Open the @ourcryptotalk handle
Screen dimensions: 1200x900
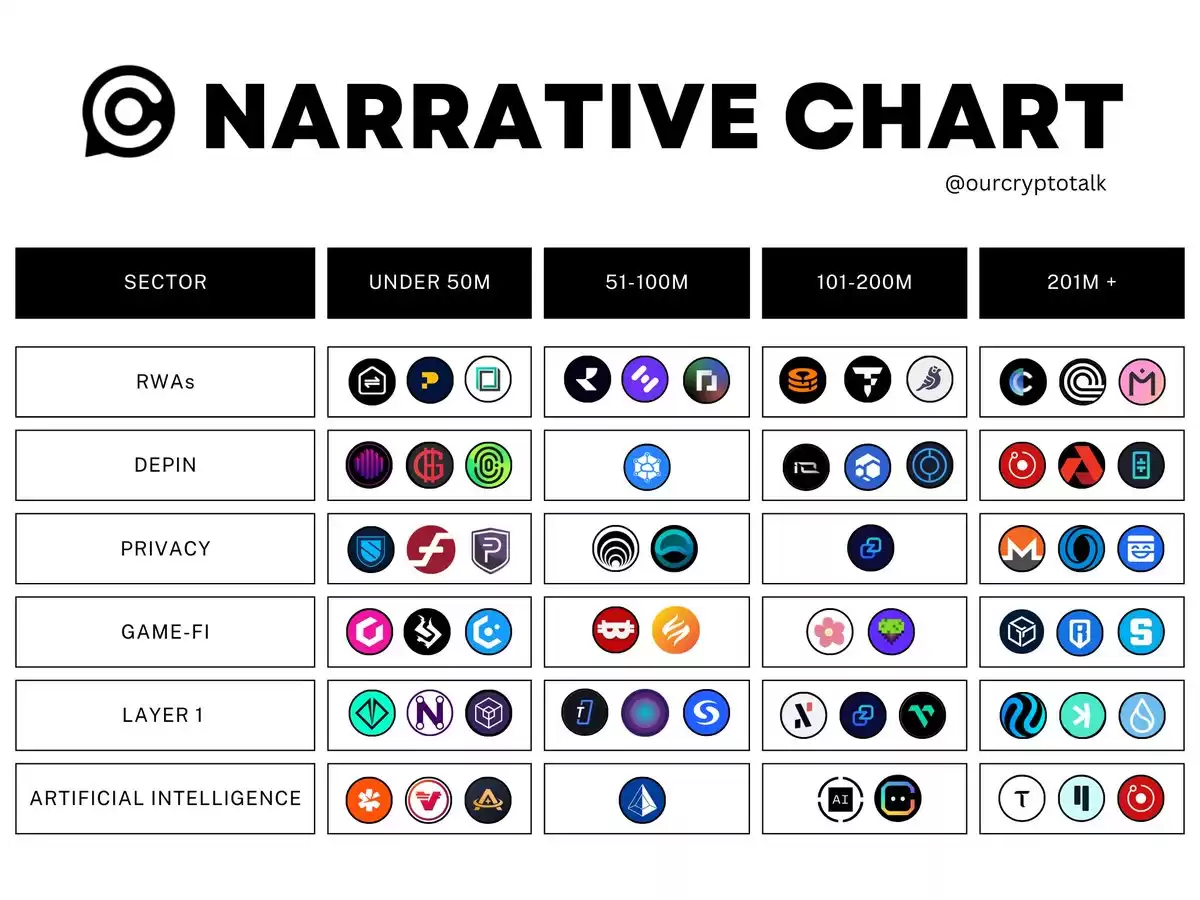pyautogui.click(x=1025, y=184)
